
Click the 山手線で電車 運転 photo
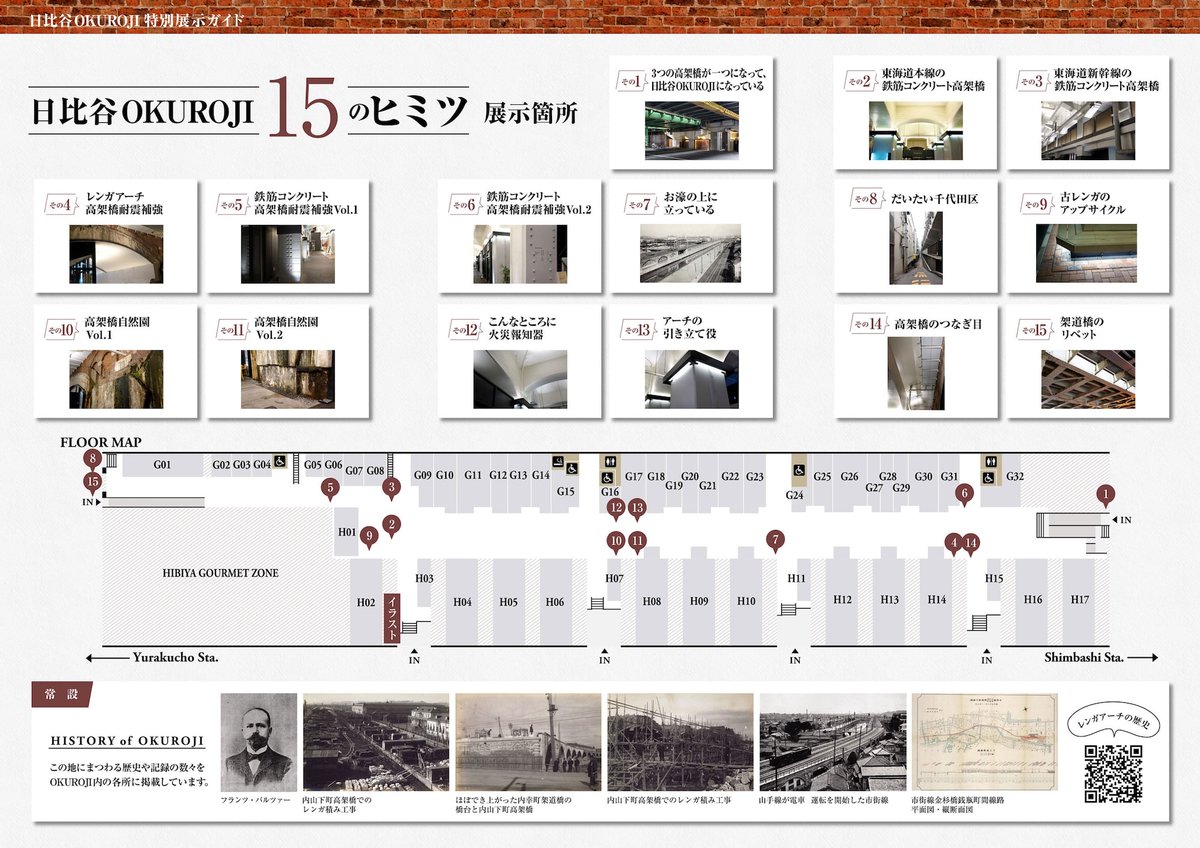(833, 743)
